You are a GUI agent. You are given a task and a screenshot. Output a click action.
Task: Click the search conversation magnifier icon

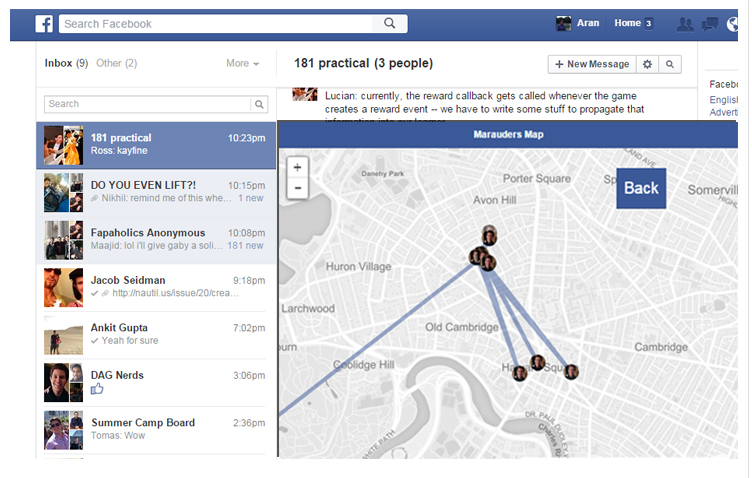[x=670, y=64]
